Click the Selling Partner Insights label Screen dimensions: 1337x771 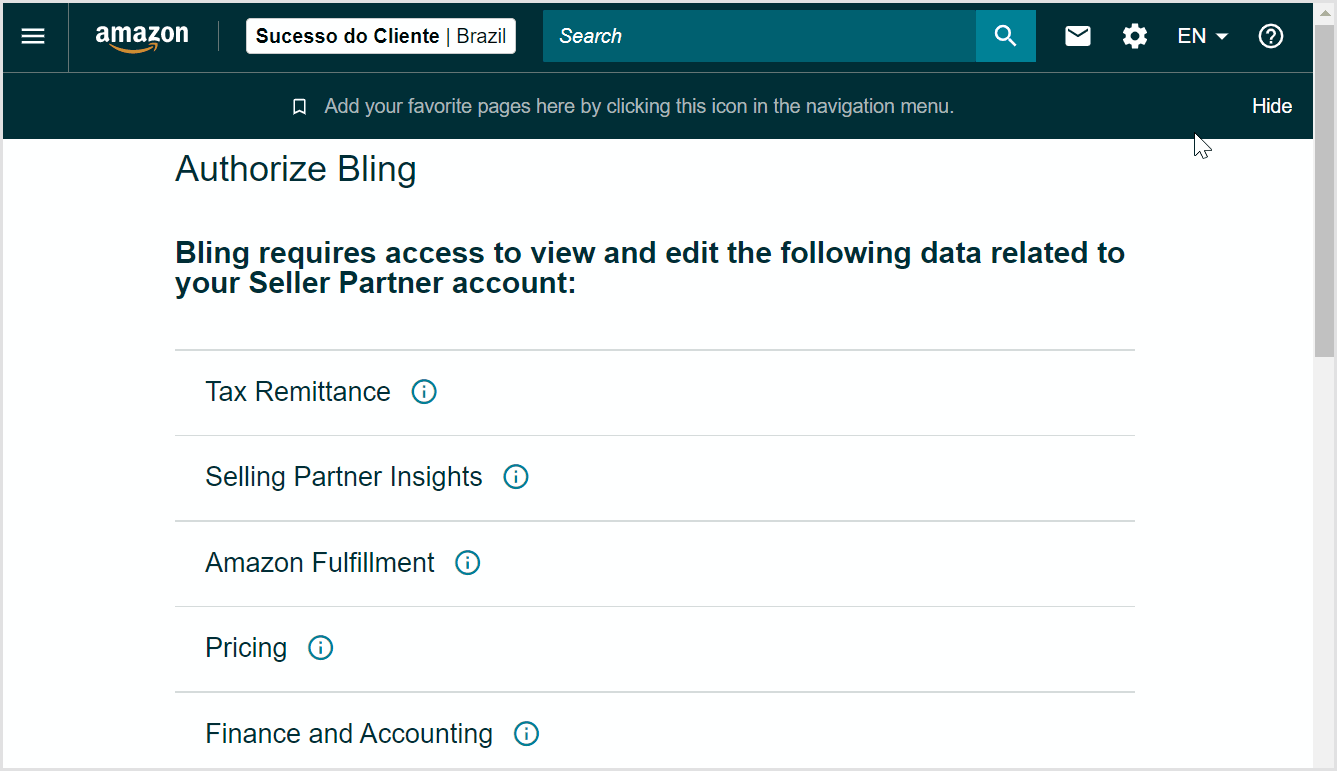344,477
